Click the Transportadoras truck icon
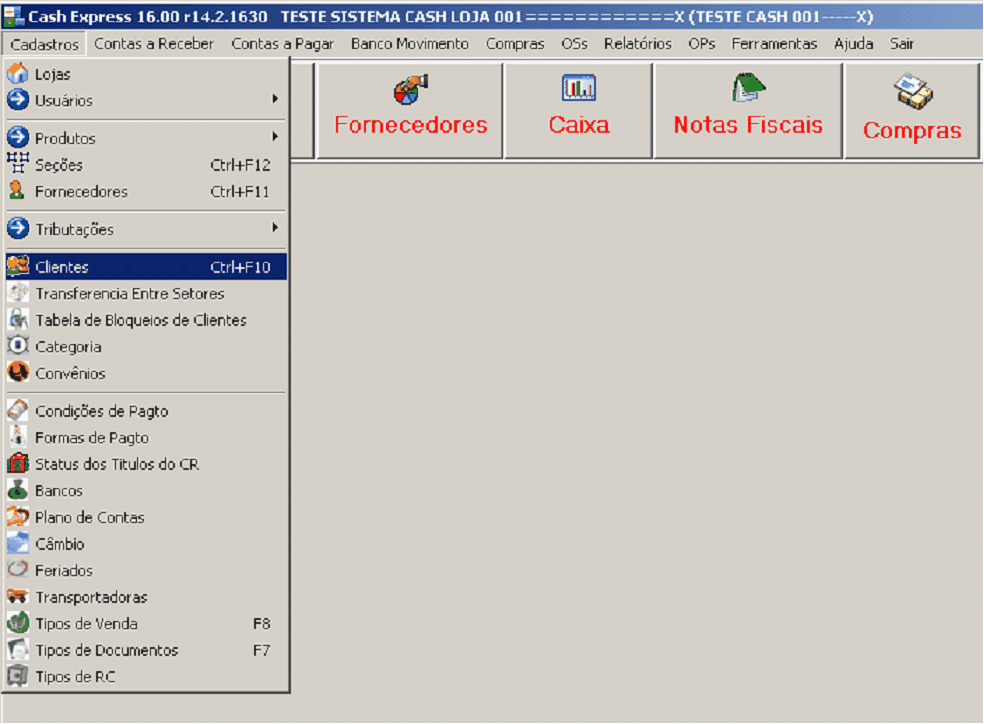The image size is (984, 724). (17, 597)
